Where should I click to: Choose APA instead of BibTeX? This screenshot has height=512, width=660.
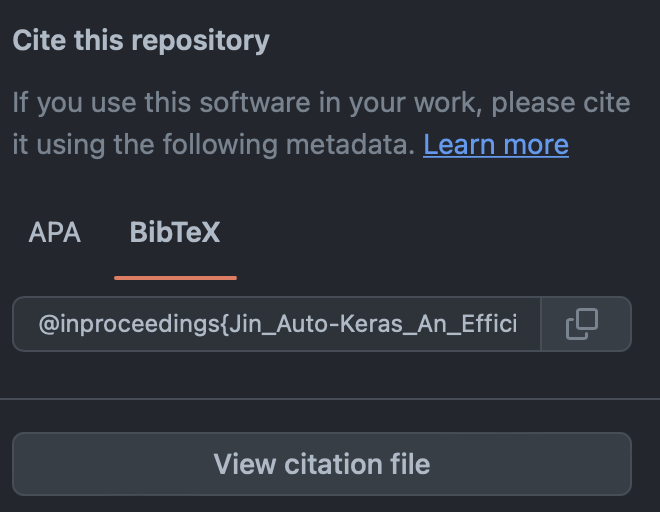coord(54,233)
